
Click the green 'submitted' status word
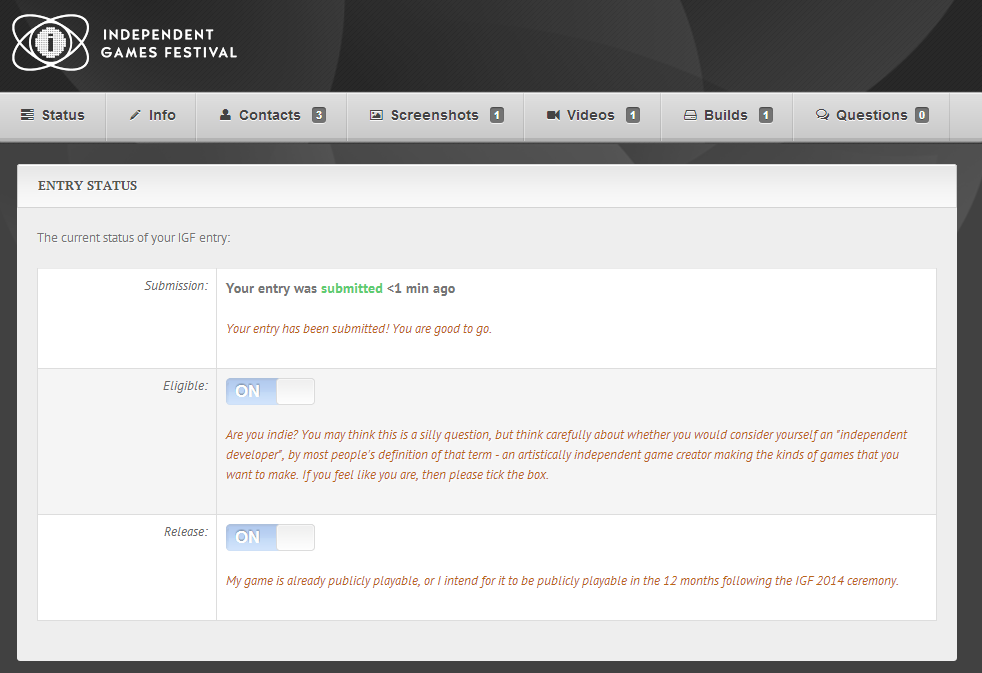tap(351, 289)
